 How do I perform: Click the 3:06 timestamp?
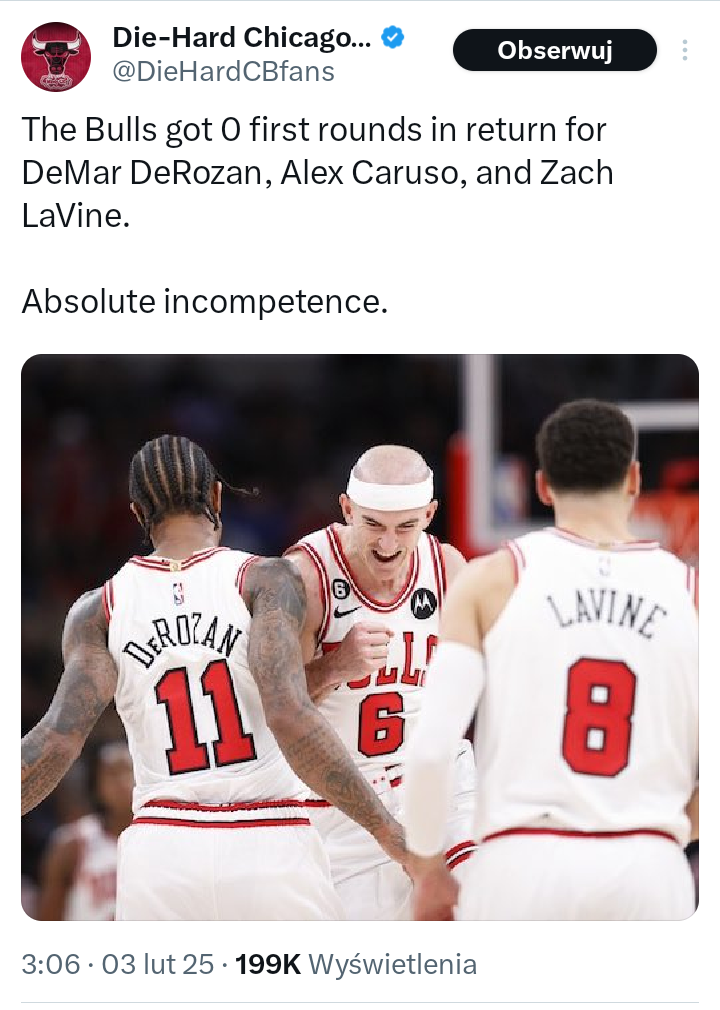[x=51, y=965]
